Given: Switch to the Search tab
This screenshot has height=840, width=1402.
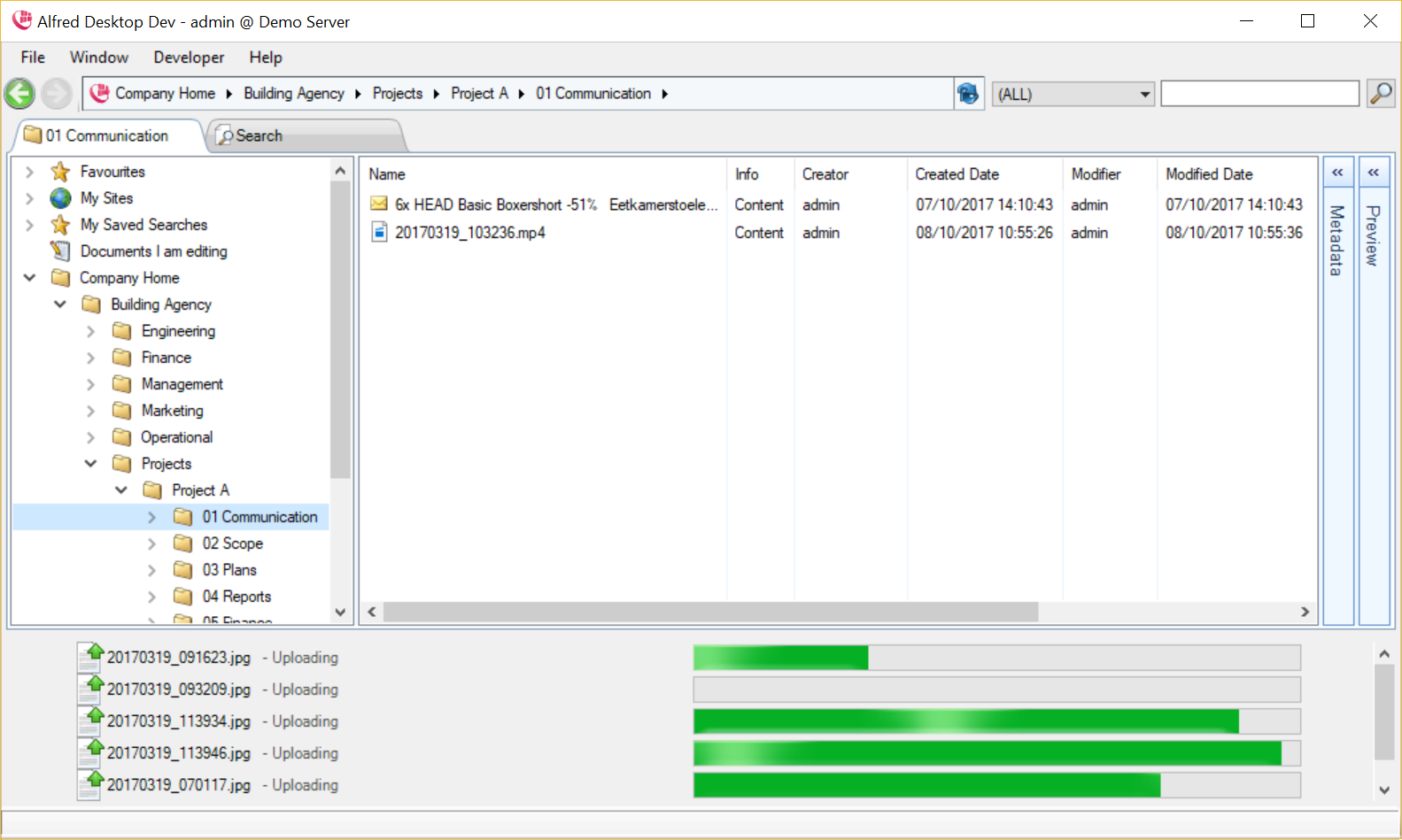Looking at the screenshot, I should pos(259,136).
